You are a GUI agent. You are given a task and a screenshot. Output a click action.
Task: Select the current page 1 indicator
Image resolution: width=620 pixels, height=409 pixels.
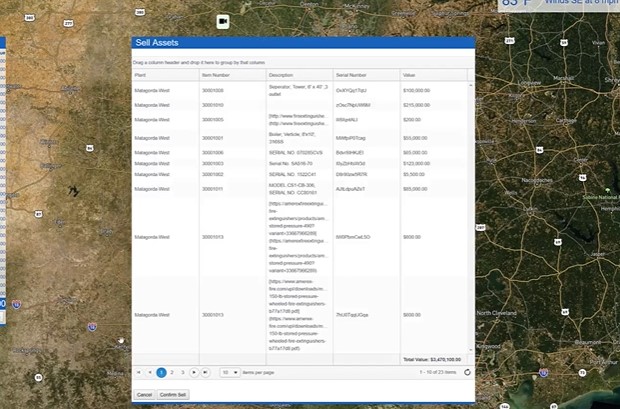(161, 372)
